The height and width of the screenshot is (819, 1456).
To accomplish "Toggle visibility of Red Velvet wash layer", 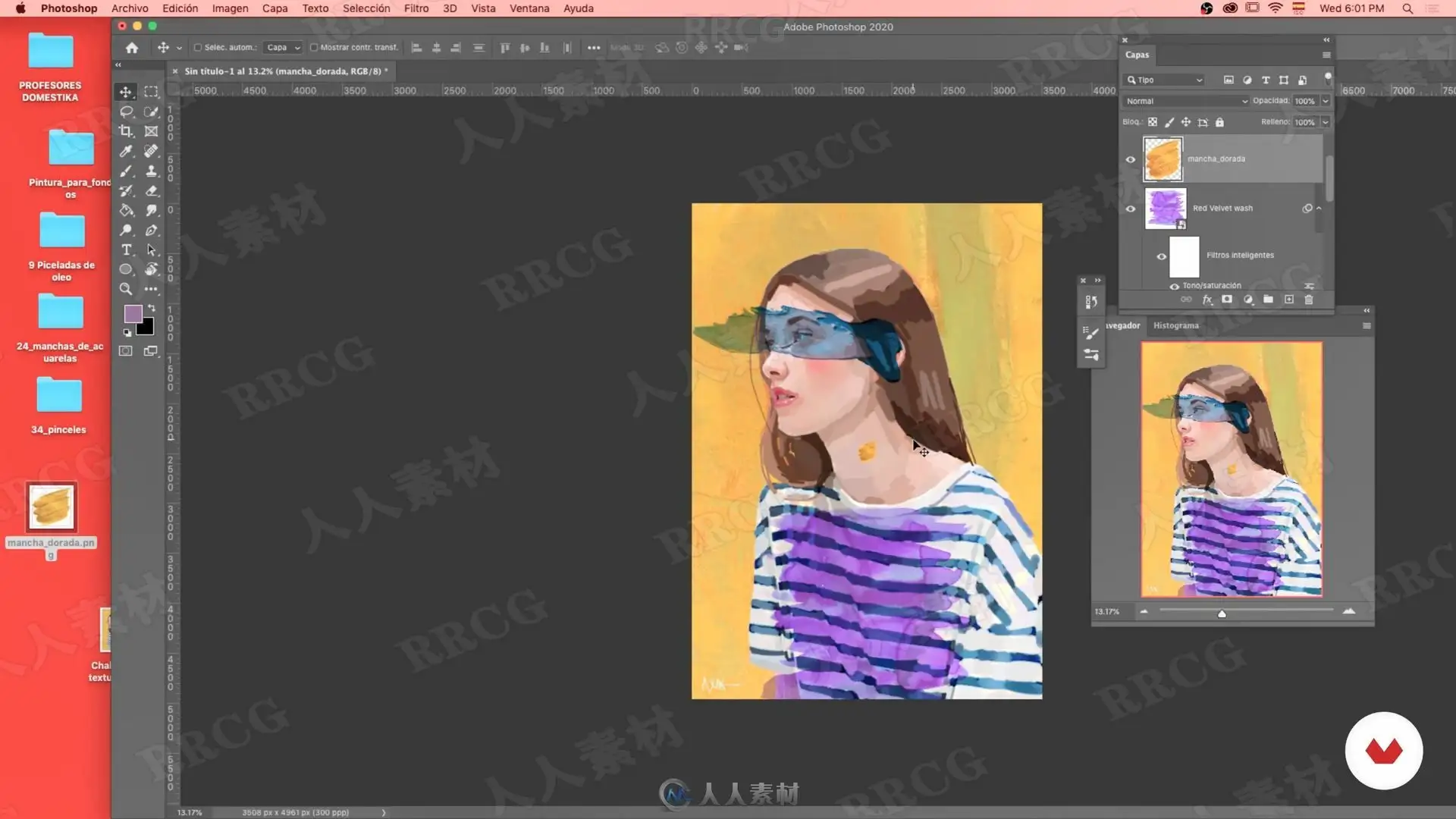I will [x=1130, y=209].
